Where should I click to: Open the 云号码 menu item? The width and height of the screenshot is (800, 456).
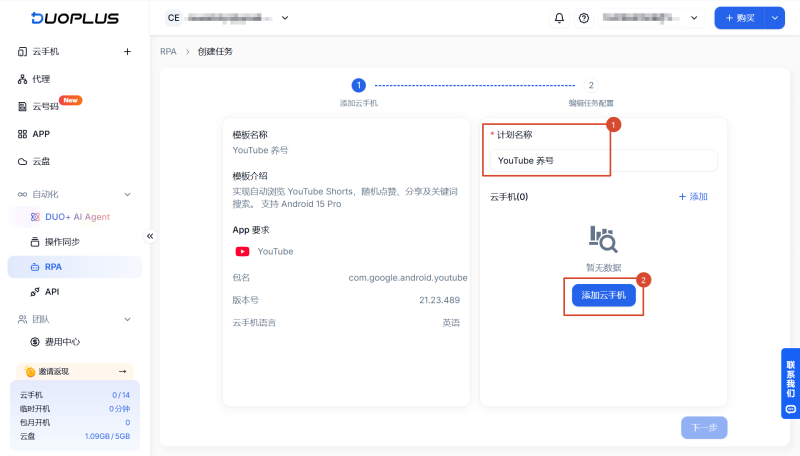coord(45,107)
